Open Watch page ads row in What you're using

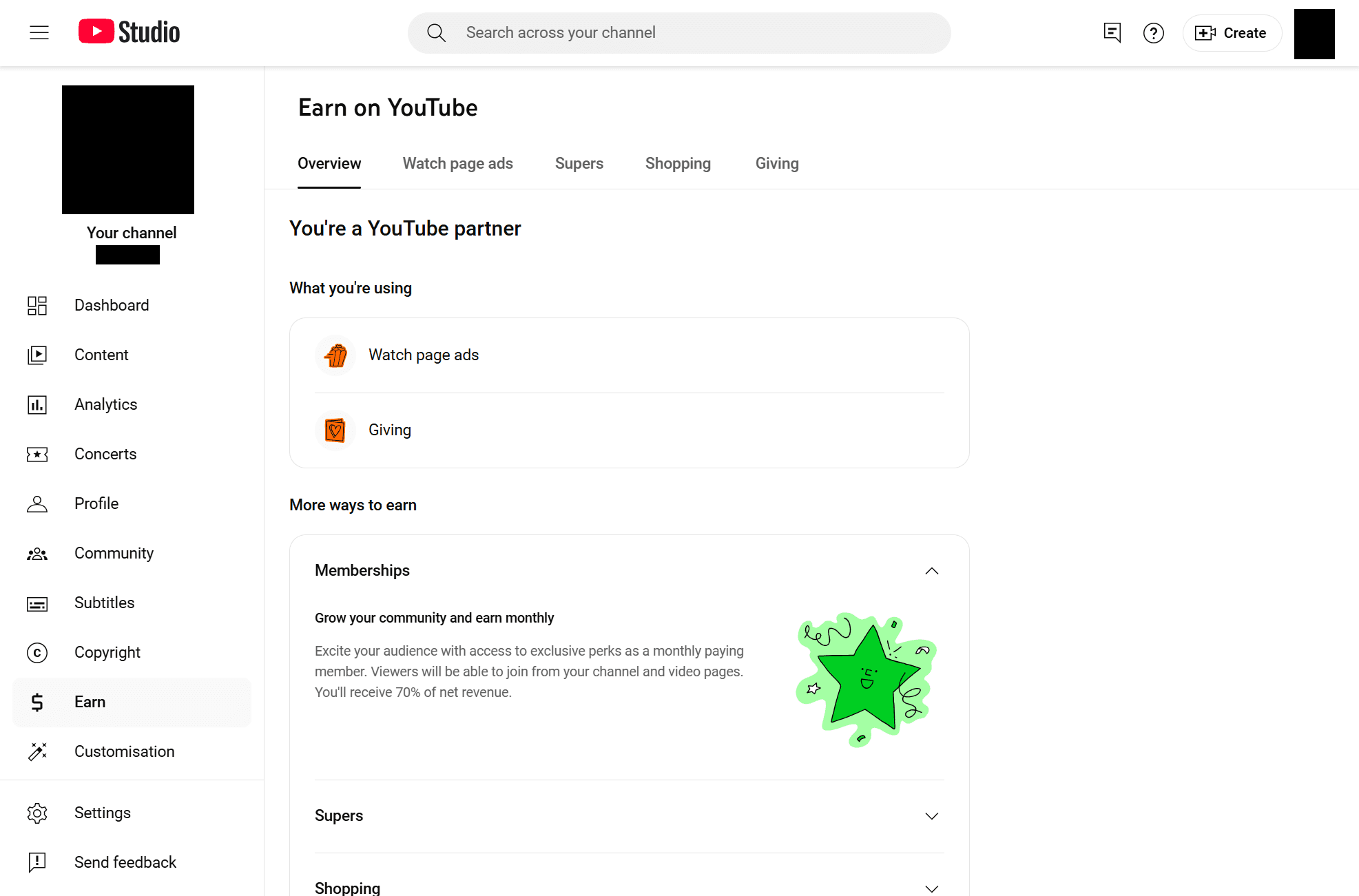pos(630,355)
